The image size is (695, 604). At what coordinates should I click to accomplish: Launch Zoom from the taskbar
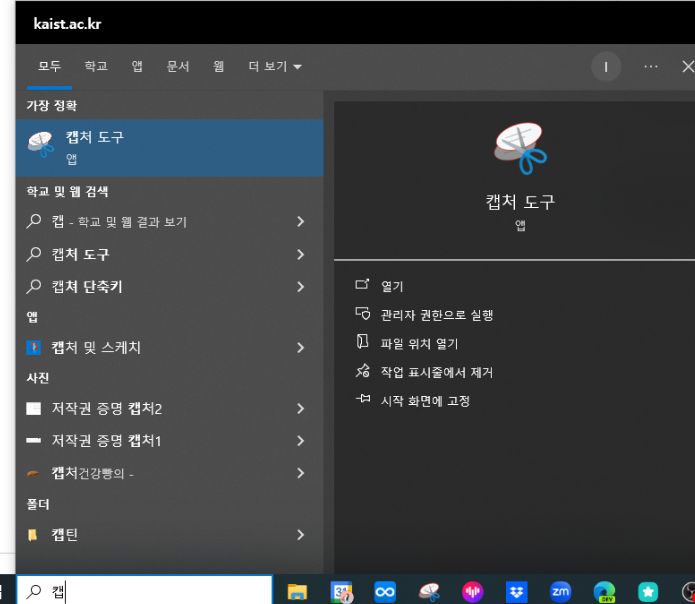click(x=560, y=592)
